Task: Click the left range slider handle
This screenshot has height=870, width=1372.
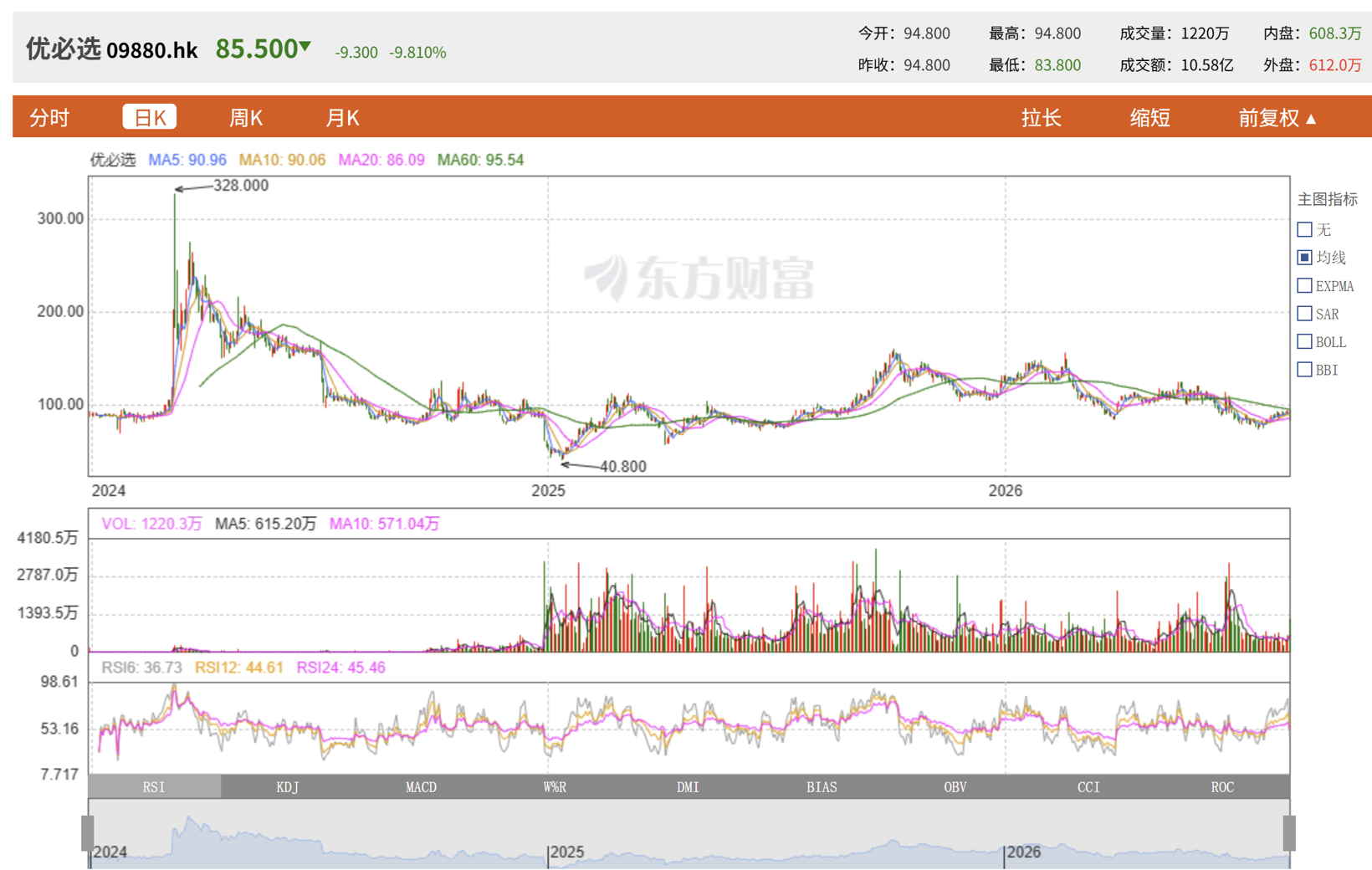Action: pos(87,833)
